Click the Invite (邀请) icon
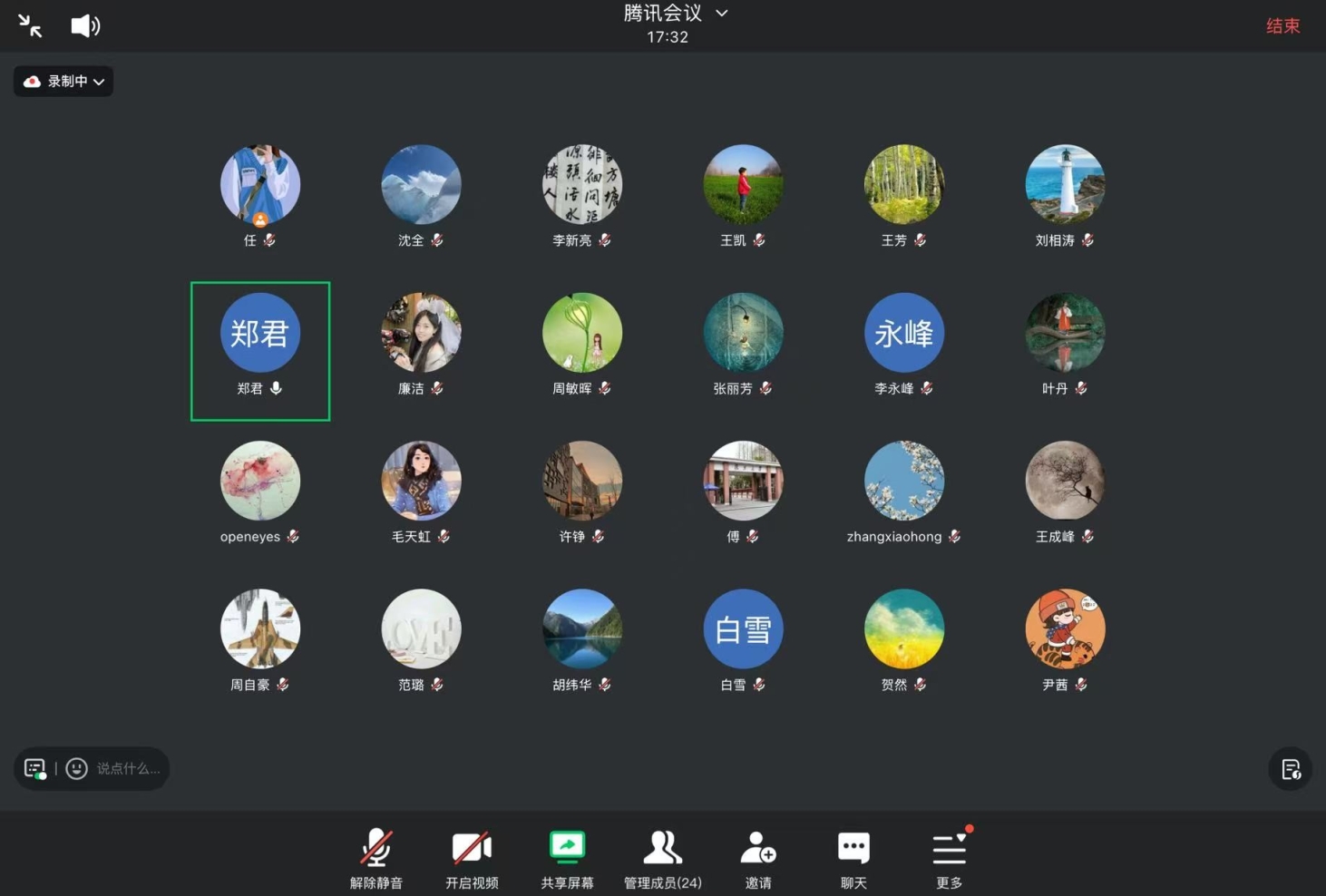 (x=758, y=858)
